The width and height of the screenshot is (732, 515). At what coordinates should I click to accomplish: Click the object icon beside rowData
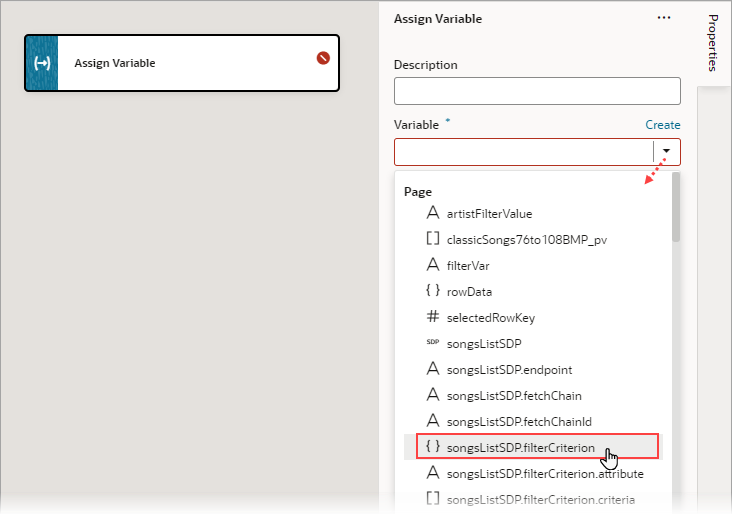pos(433,291)
